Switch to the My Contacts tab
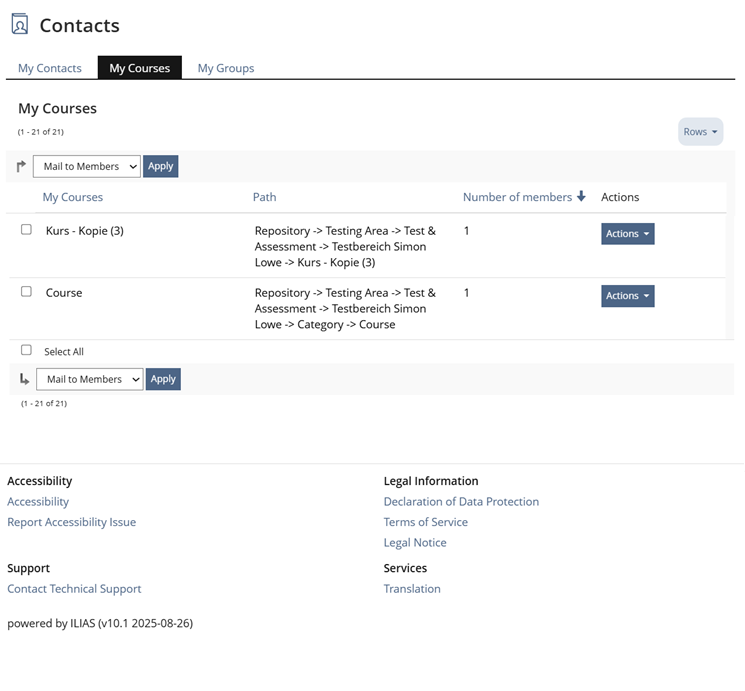 [50, 68]
